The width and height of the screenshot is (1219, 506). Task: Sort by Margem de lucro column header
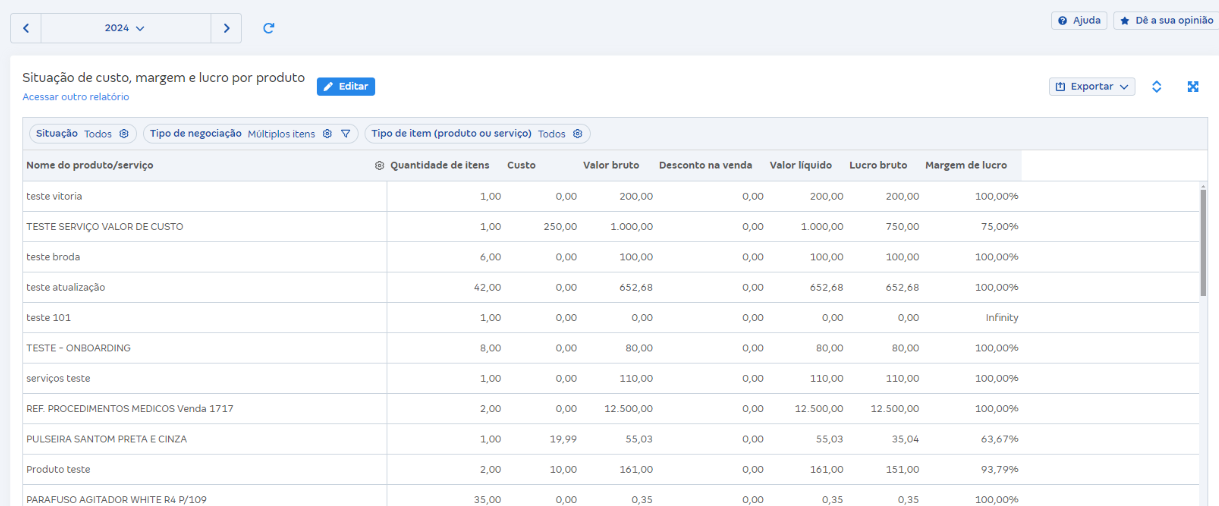point(966,165)
